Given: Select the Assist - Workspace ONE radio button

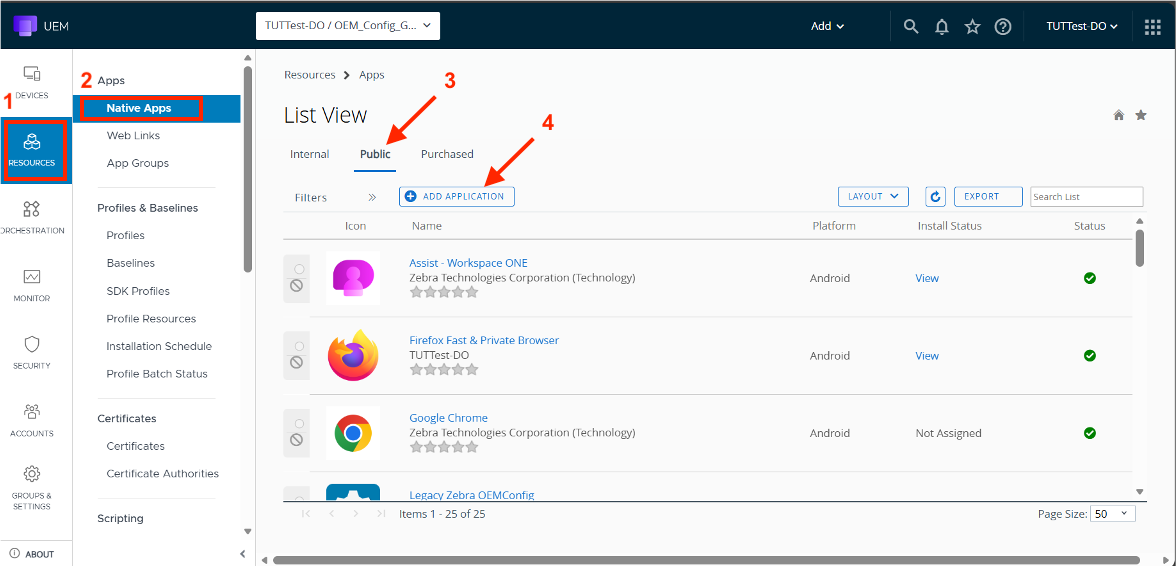Looking at the screenshot, I should pos(296,269).
